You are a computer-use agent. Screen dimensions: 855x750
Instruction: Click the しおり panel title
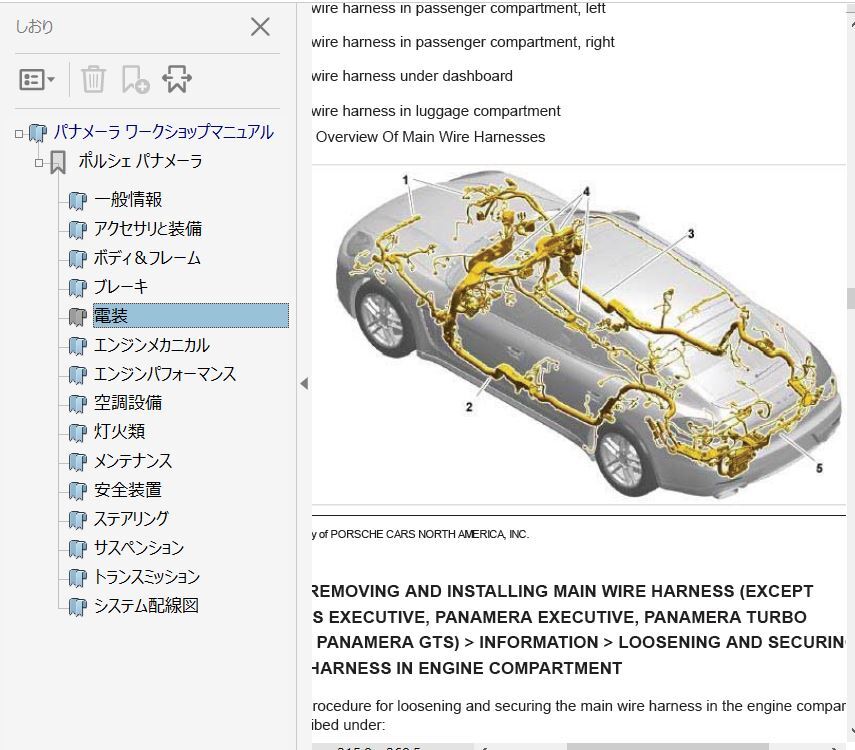point(34,26)
